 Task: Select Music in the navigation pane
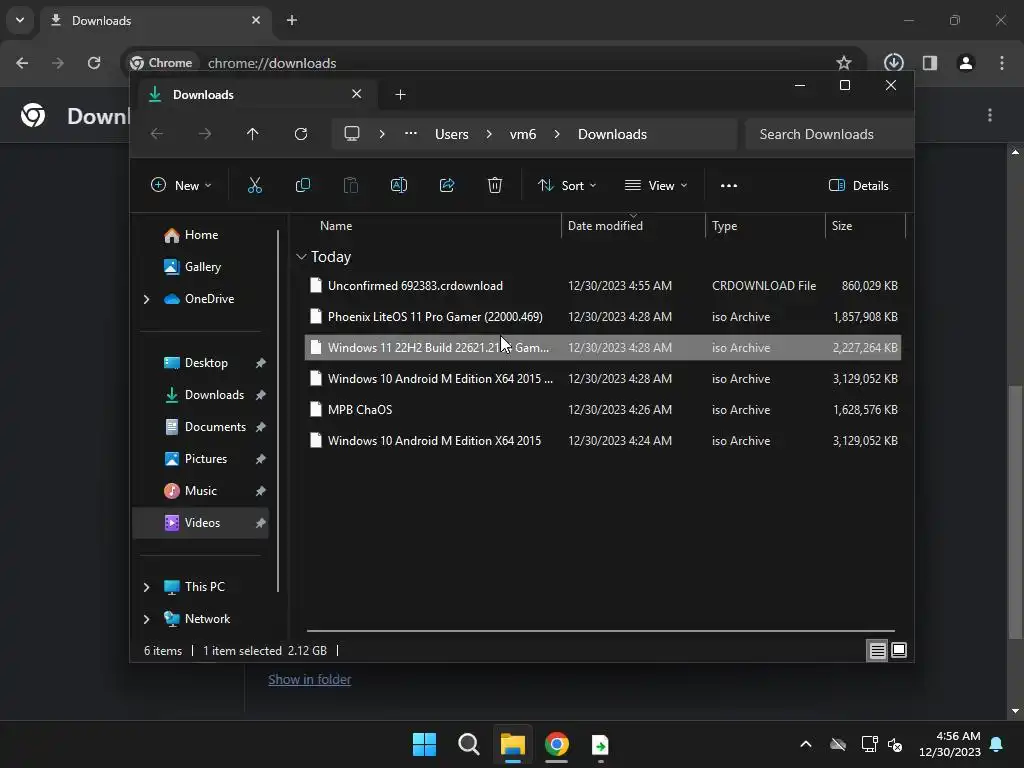(x=201, y=491)
